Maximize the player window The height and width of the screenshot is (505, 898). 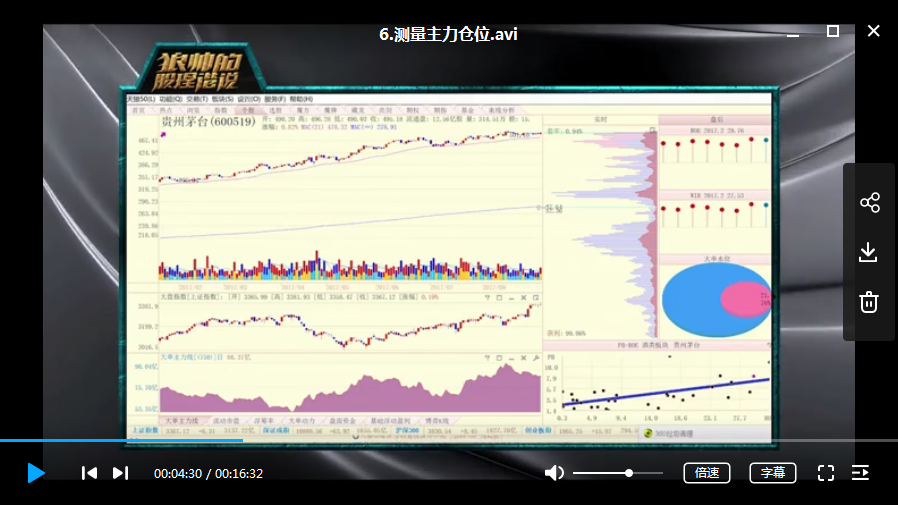833,31
